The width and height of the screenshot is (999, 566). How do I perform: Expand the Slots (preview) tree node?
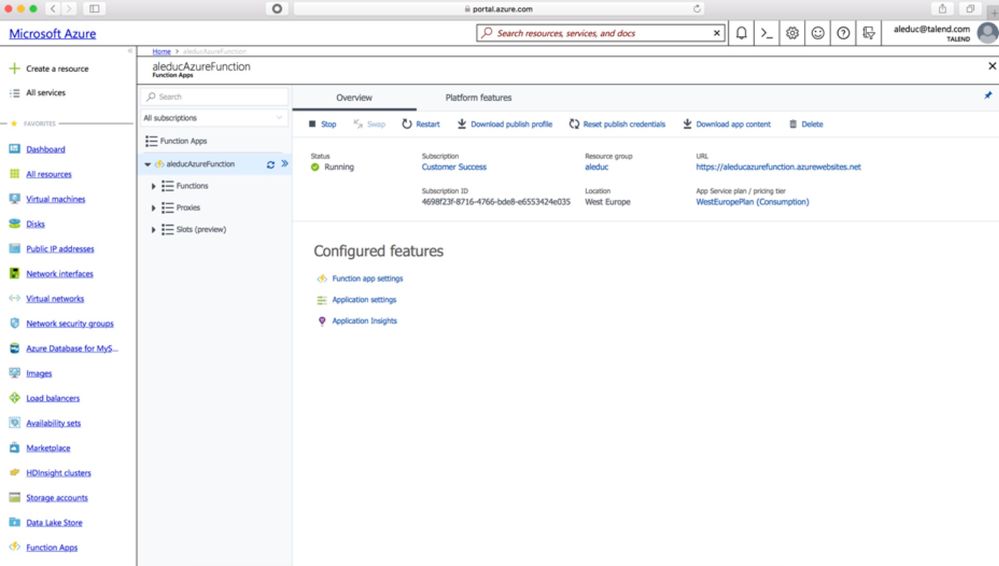tap(153, 229)
